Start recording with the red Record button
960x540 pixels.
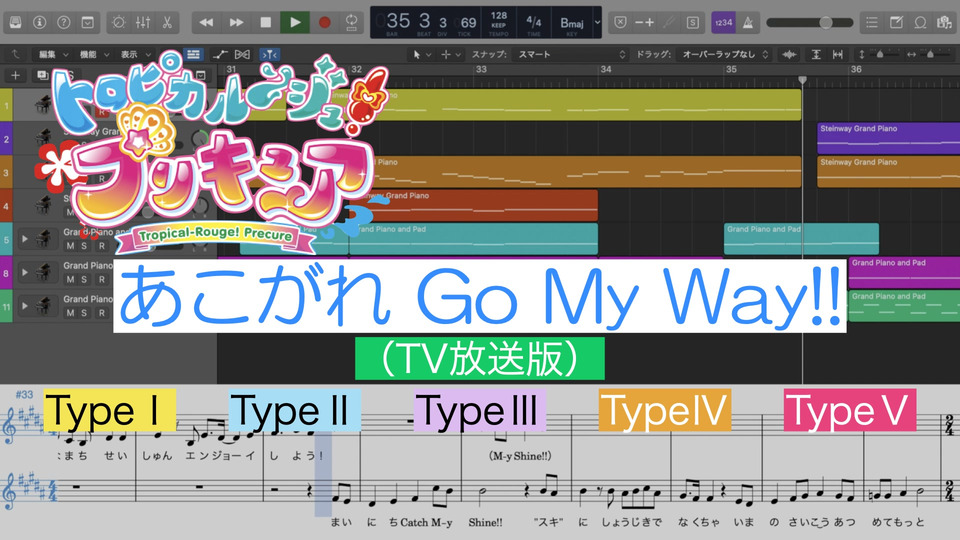tap(324, 23)
